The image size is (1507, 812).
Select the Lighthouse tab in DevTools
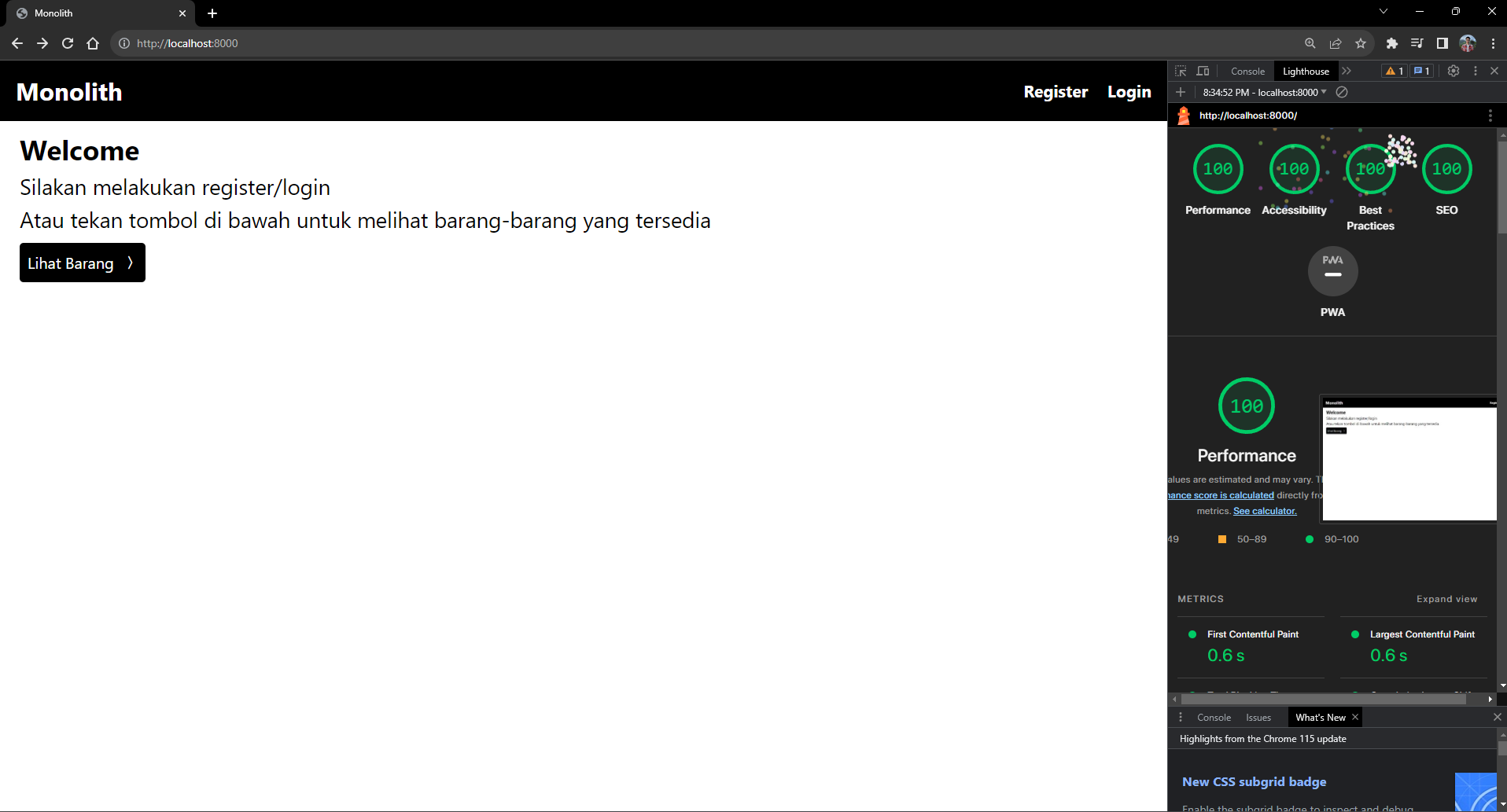[1306, 71]
